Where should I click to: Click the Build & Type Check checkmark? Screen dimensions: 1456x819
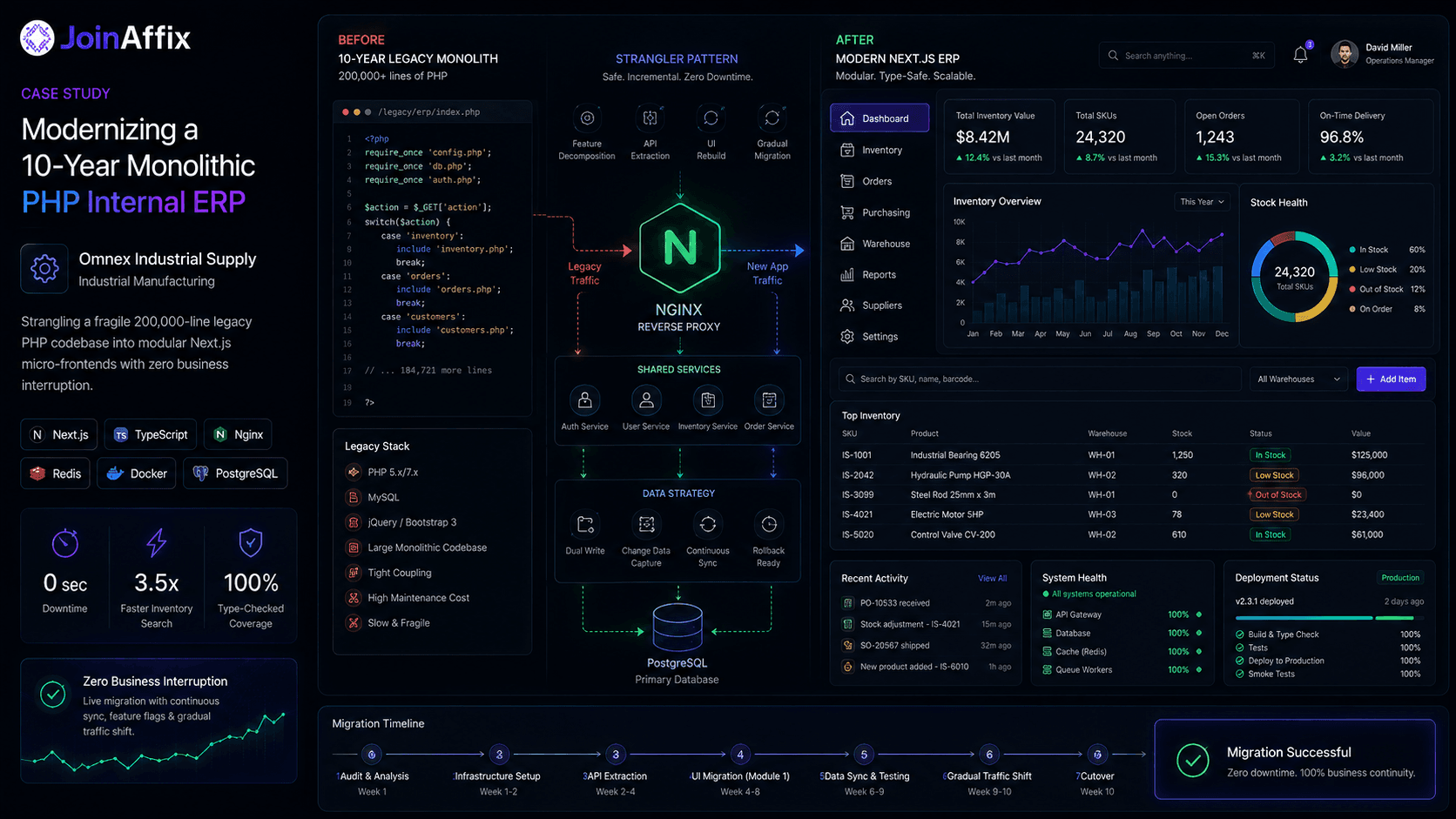coord(1240,634)
